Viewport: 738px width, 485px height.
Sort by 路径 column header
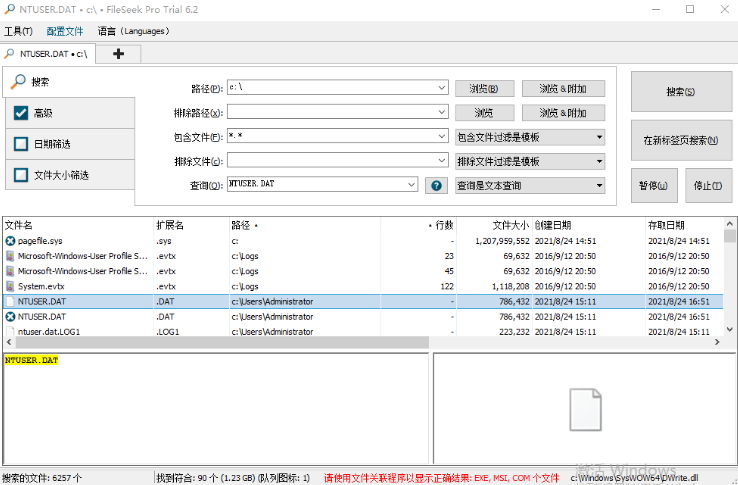coord(305,225)
